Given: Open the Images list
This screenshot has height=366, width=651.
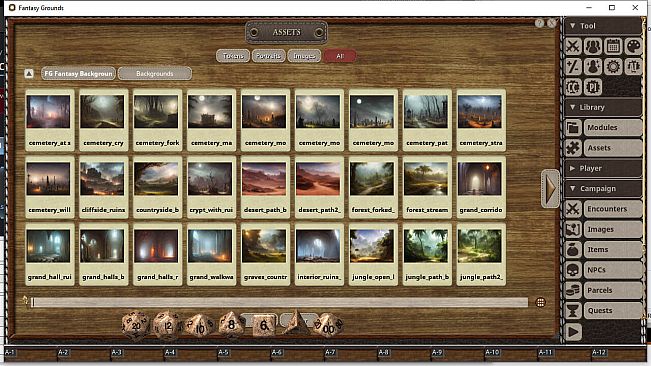Looking at the screenshot, I should tap(613, 229).
